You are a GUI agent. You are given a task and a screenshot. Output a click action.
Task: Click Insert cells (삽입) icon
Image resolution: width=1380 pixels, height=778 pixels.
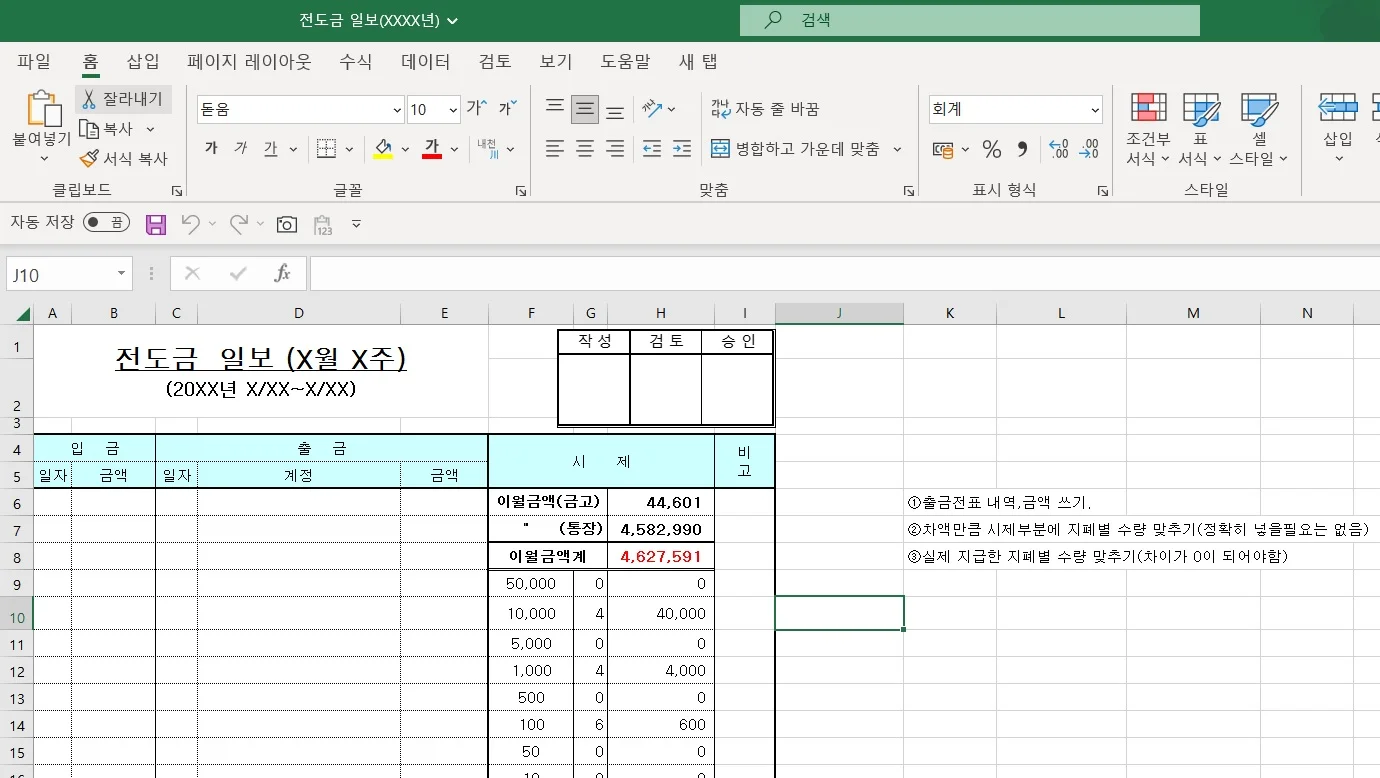tap(1338, 108)
